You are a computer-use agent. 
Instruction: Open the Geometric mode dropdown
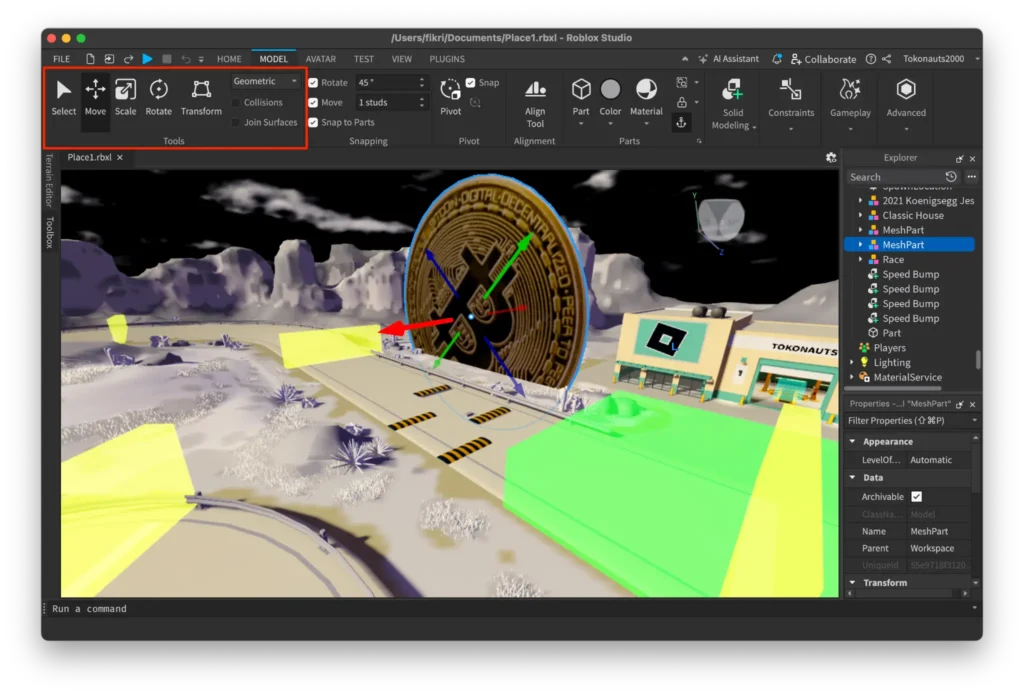pos(265,81)
